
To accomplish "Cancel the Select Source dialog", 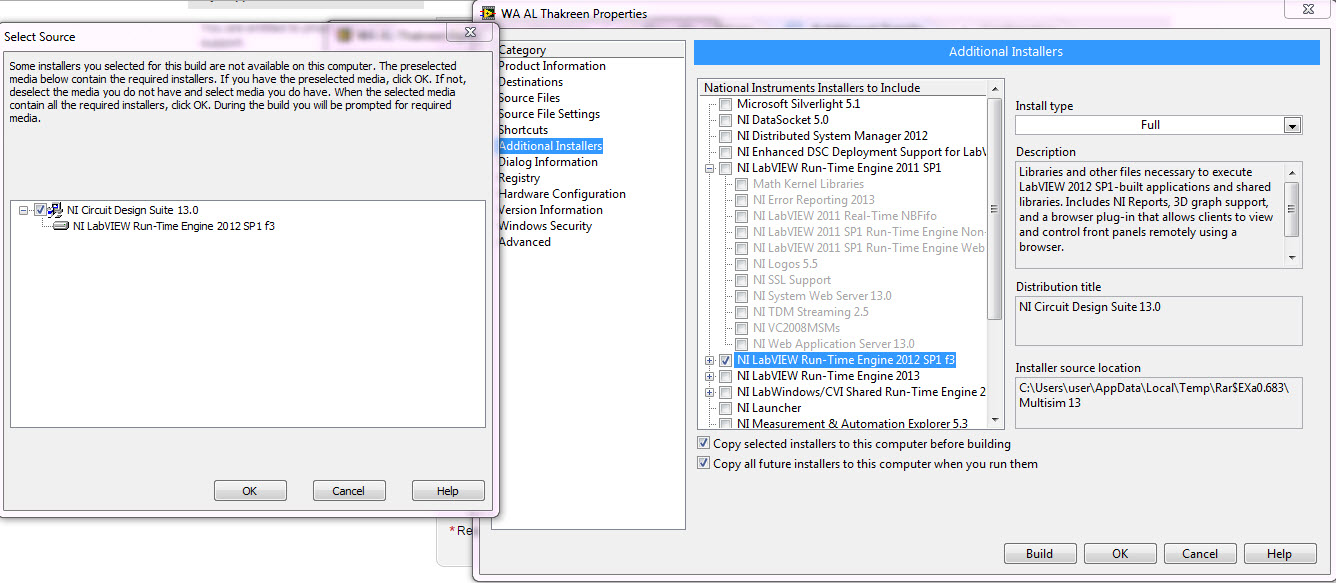I will pos(349,491).
